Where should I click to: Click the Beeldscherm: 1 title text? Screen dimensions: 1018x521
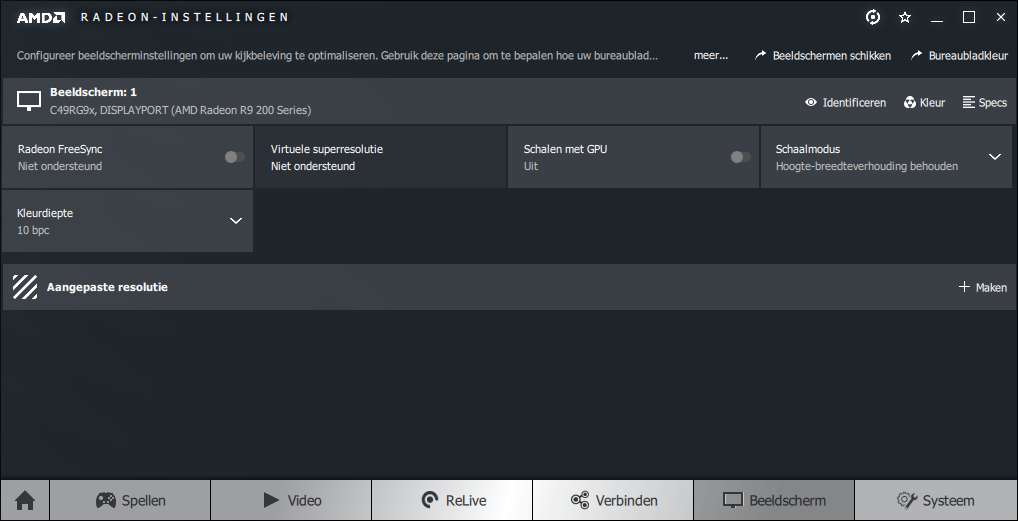(x=93, y=92)
